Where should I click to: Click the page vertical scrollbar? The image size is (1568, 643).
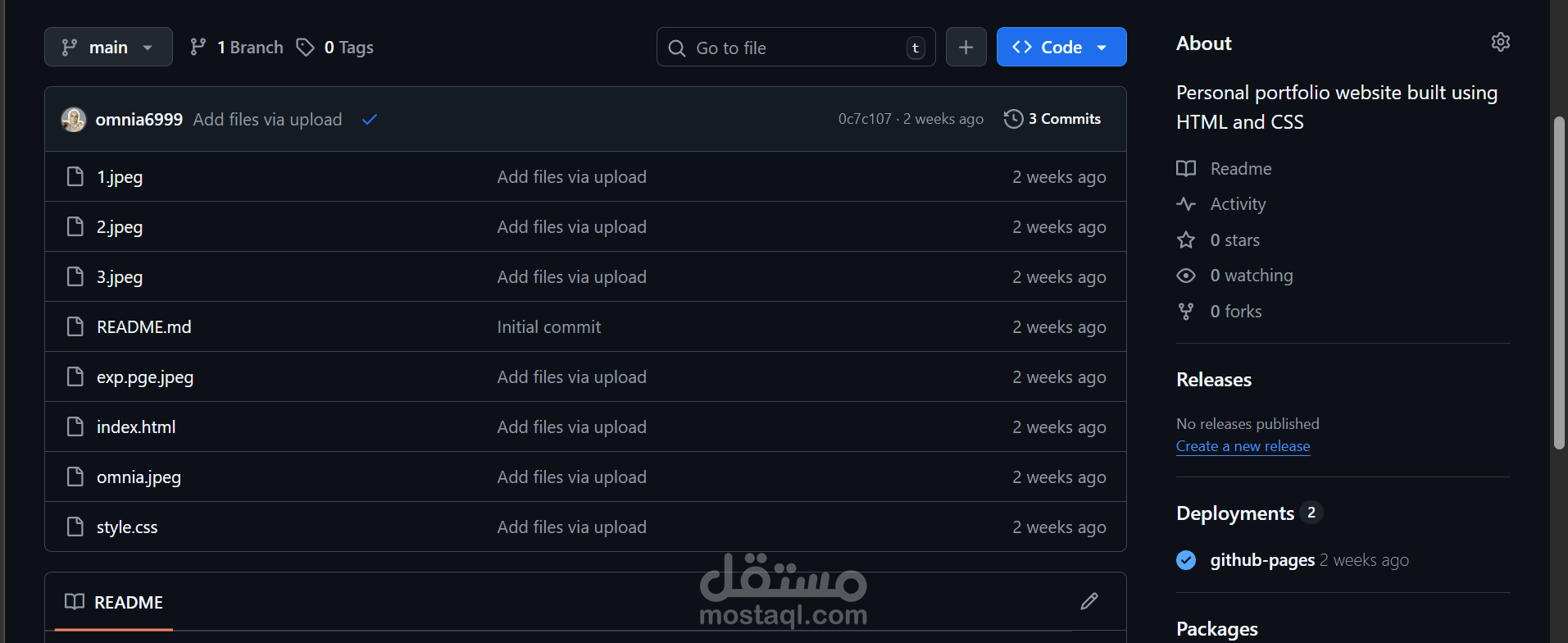click(1559, 283)
